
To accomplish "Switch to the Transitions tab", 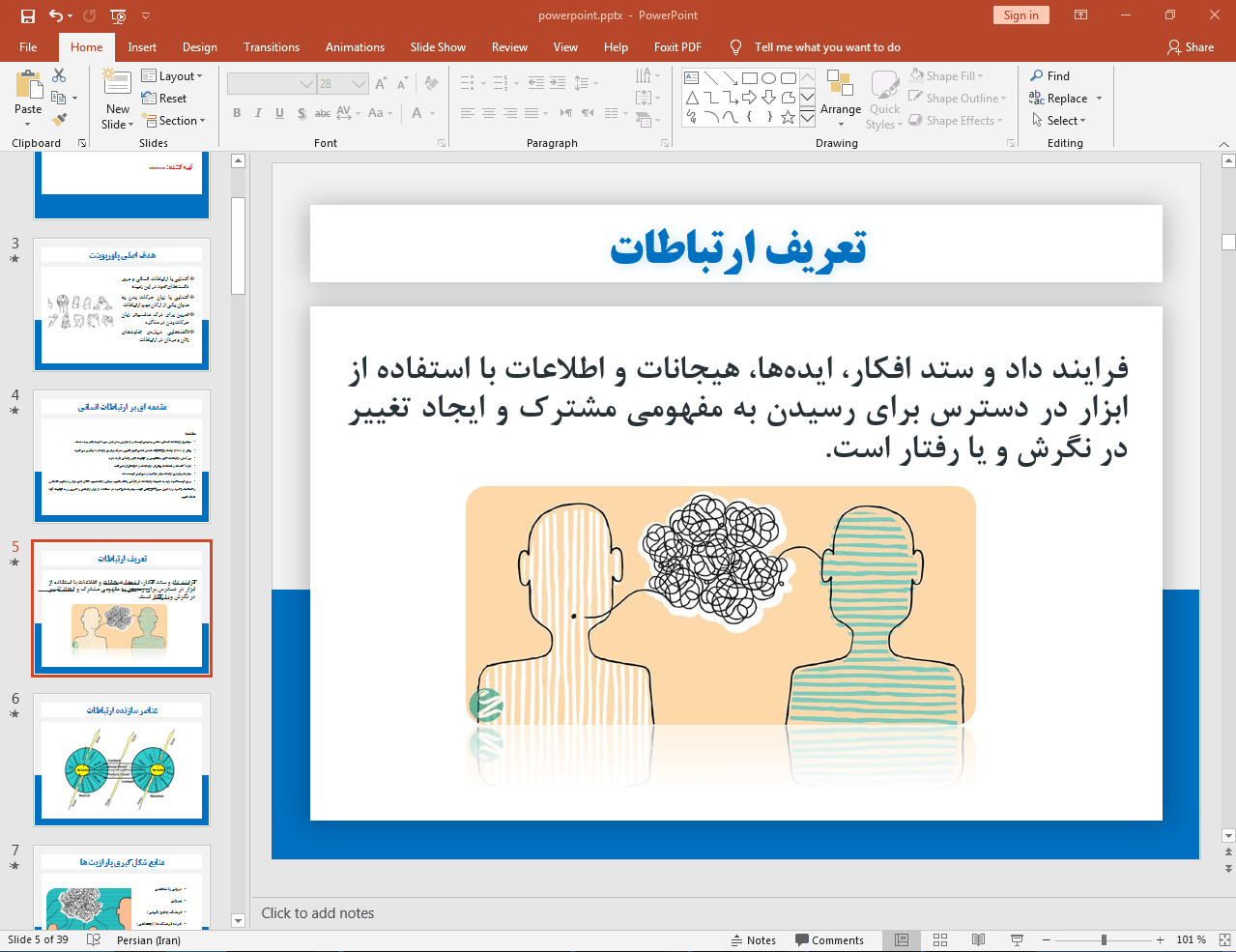I will 272,46.
